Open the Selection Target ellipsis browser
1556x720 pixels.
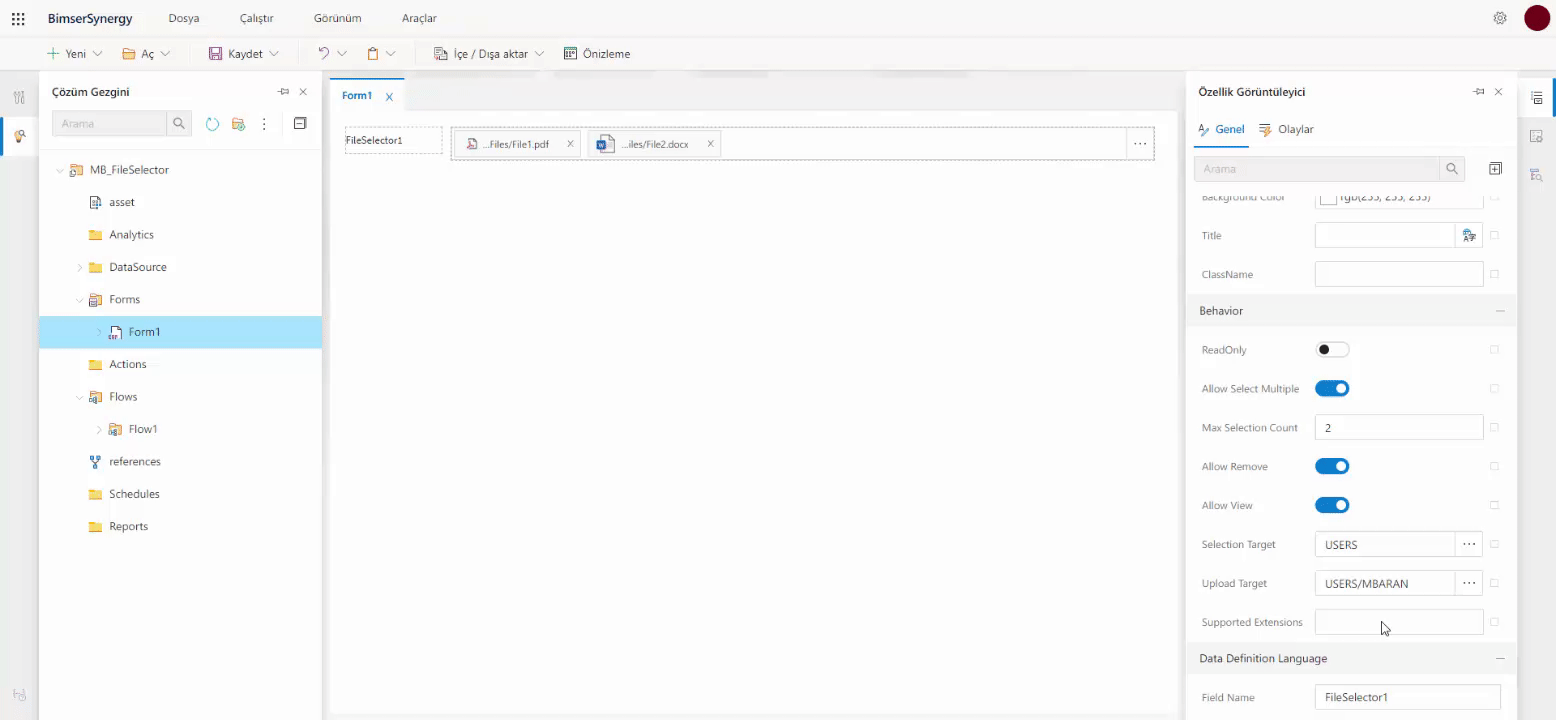point(1468,543)
